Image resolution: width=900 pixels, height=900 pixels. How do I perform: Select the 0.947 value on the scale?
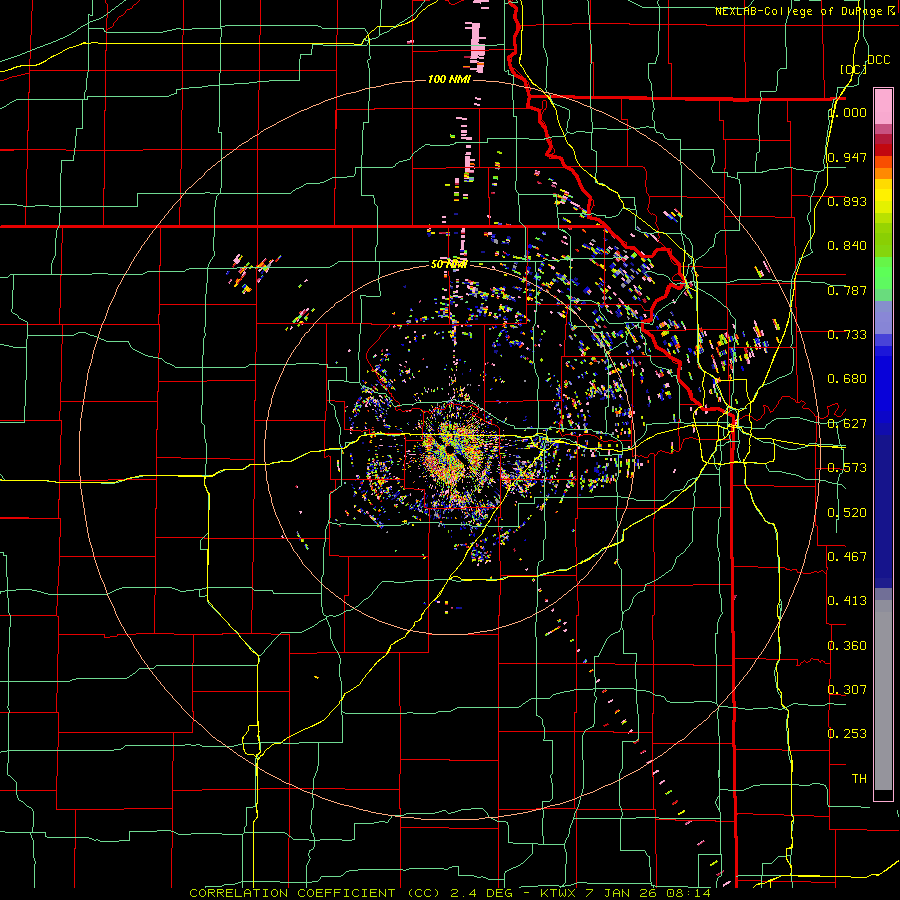847,157
